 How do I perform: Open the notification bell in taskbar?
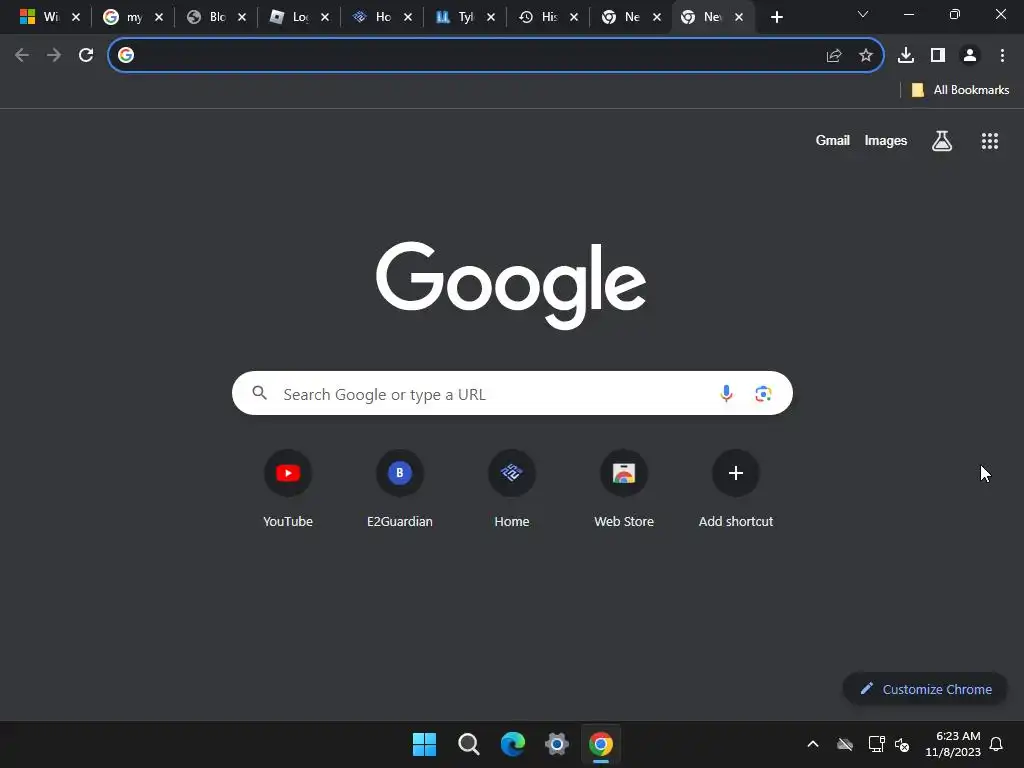pyautogui.click(x=996, y=744)
